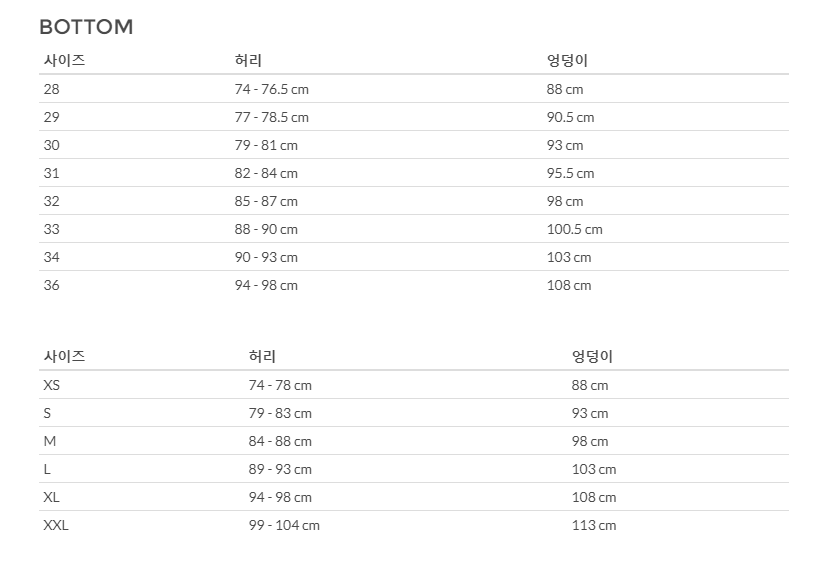Click the "90.5 cm" hip value
The image size is (824, 563).
click(x=570, y=117)
